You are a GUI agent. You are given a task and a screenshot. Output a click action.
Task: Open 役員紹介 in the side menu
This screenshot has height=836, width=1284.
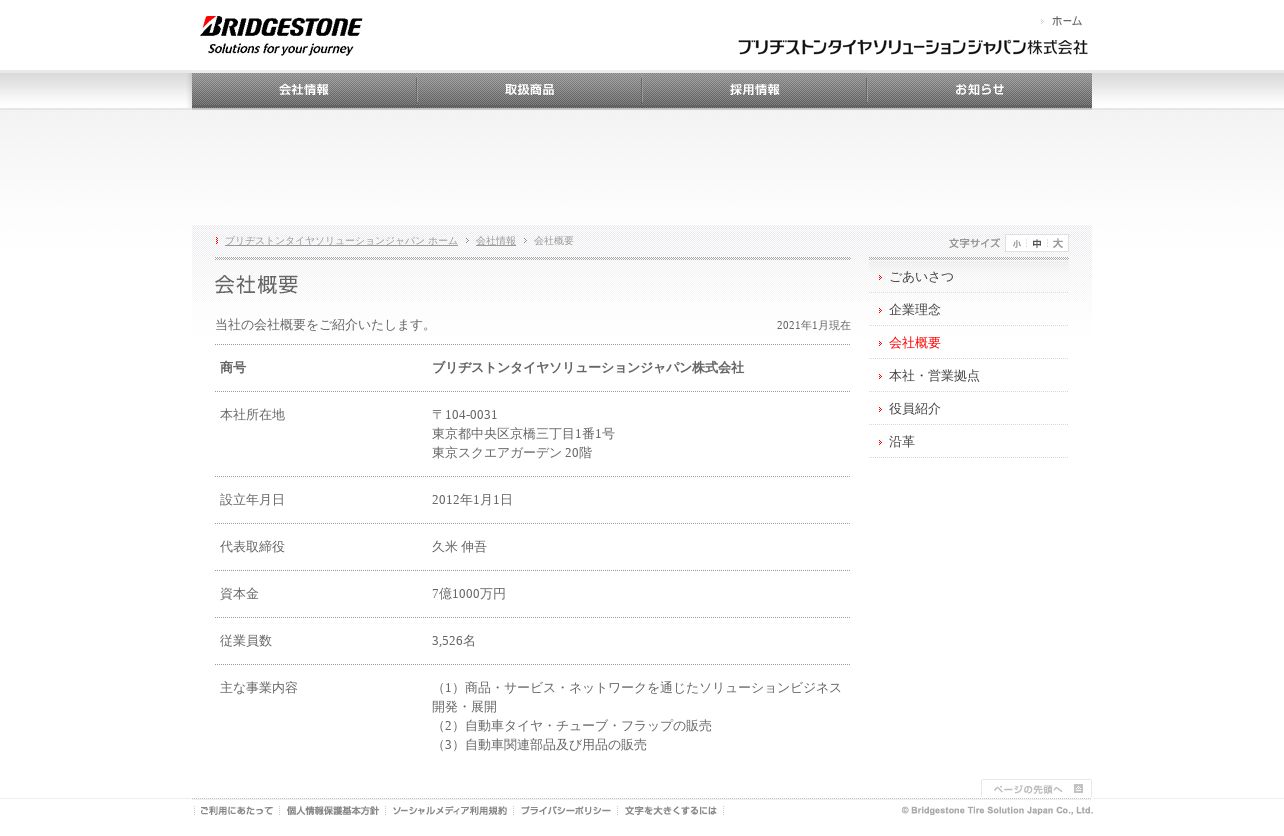point(968,409)
